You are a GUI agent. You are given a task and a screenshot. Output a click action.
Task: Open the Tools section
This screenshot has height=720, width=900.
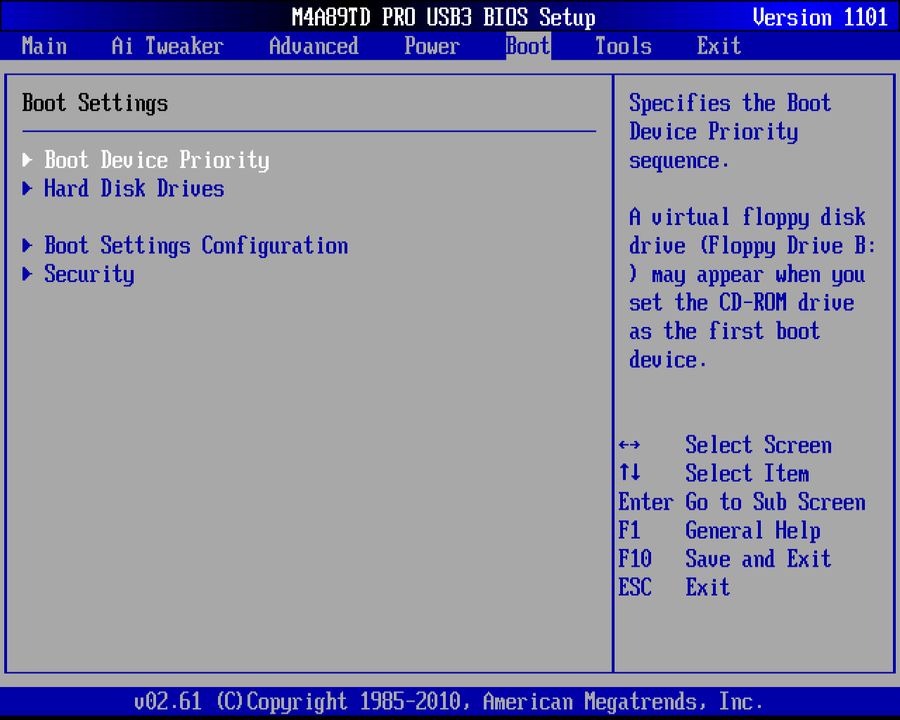pos(622,46)
